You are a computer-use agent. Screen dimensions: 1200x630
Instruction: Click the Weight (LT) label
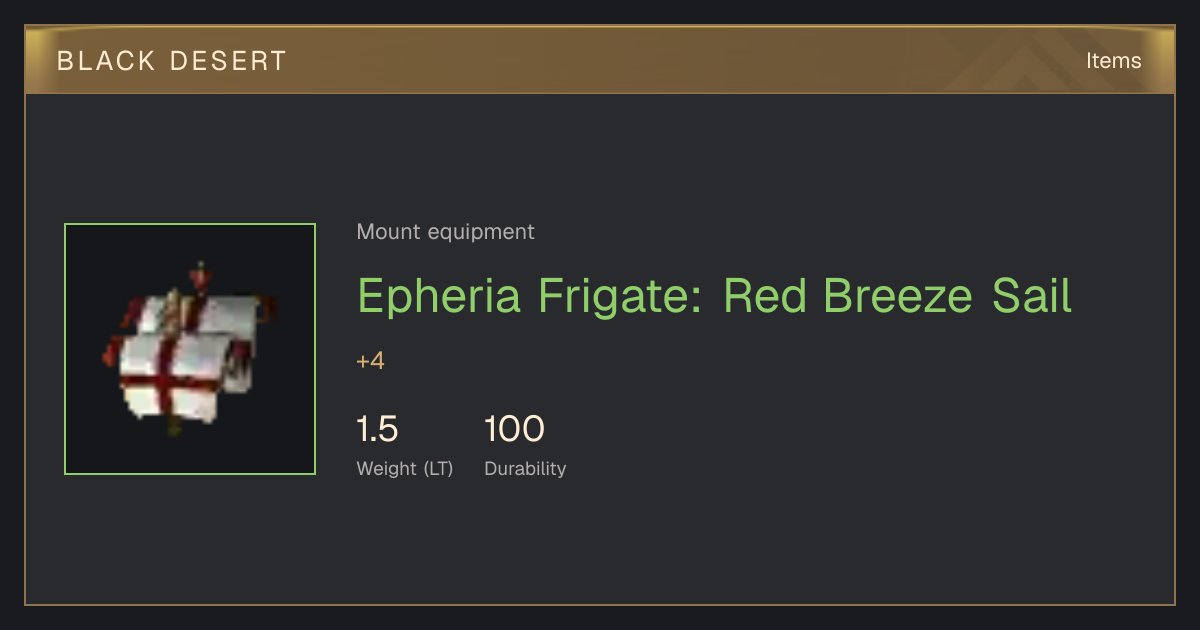click(x=405, y=469)
